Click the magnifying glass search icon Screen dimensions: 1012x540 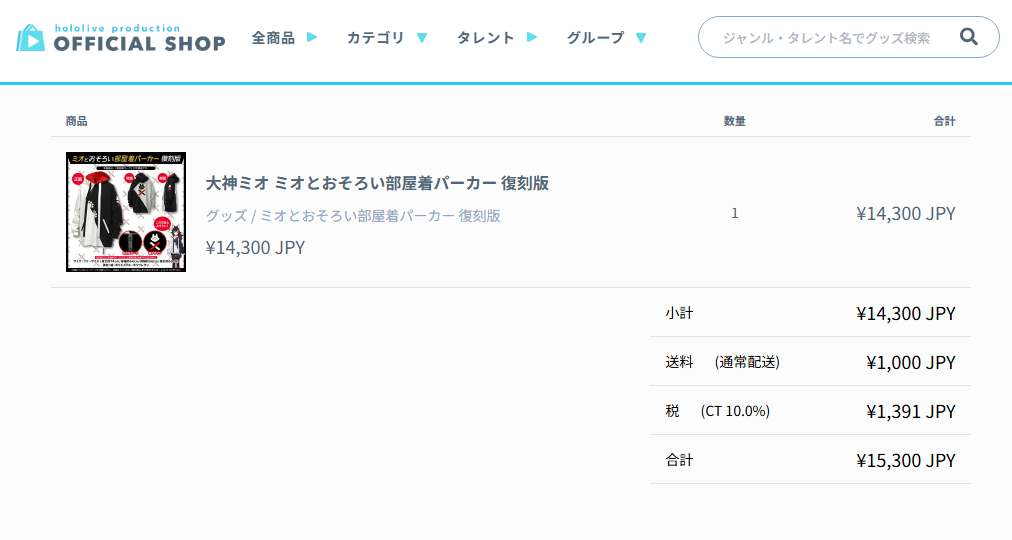[x=968, y=37]
